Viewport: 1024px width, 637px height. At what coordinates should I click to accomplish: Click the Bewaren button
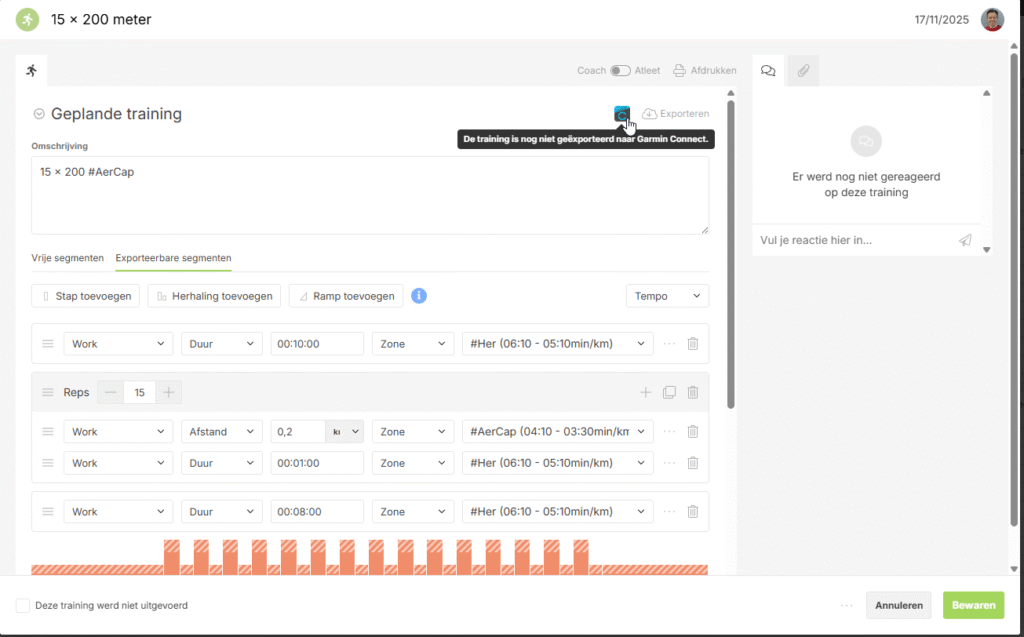point(973,605)
